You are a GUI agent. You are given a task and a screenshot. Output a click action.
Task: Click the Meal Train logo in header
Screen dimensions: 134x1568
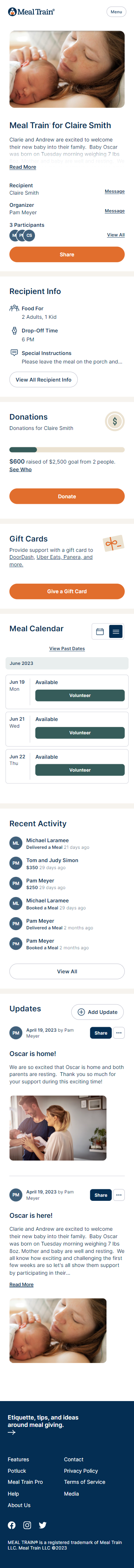[32, 11]
